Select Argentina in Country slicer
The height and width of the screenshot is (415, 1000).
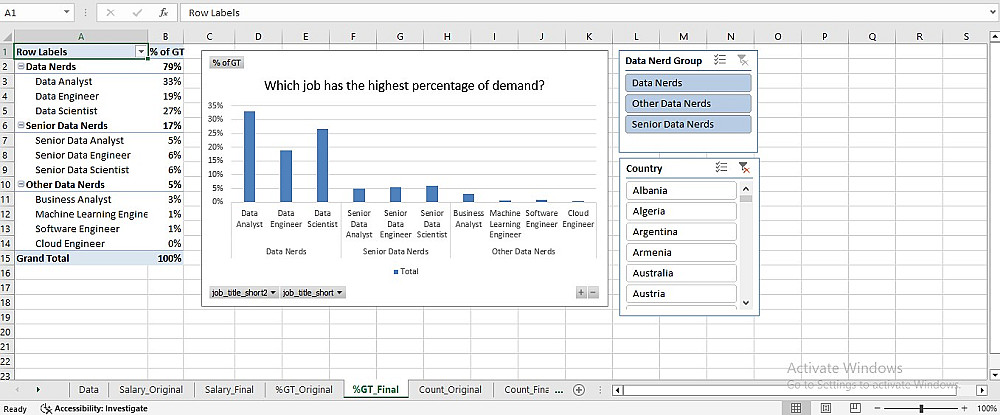680,232
